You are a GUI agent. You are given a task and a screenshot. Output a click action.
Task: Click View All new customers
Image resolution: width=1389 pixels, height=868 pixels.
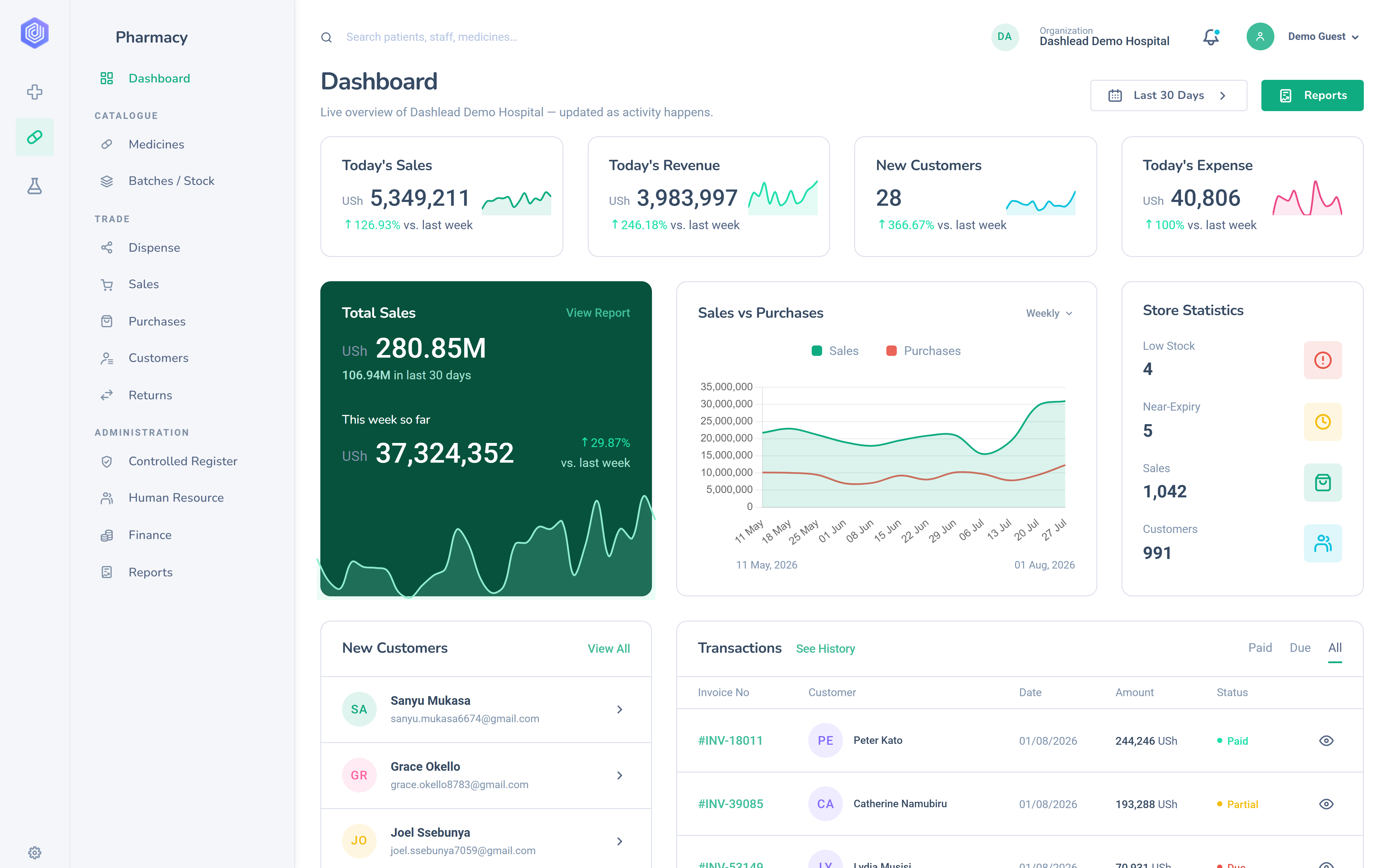(x=608, y=649)
